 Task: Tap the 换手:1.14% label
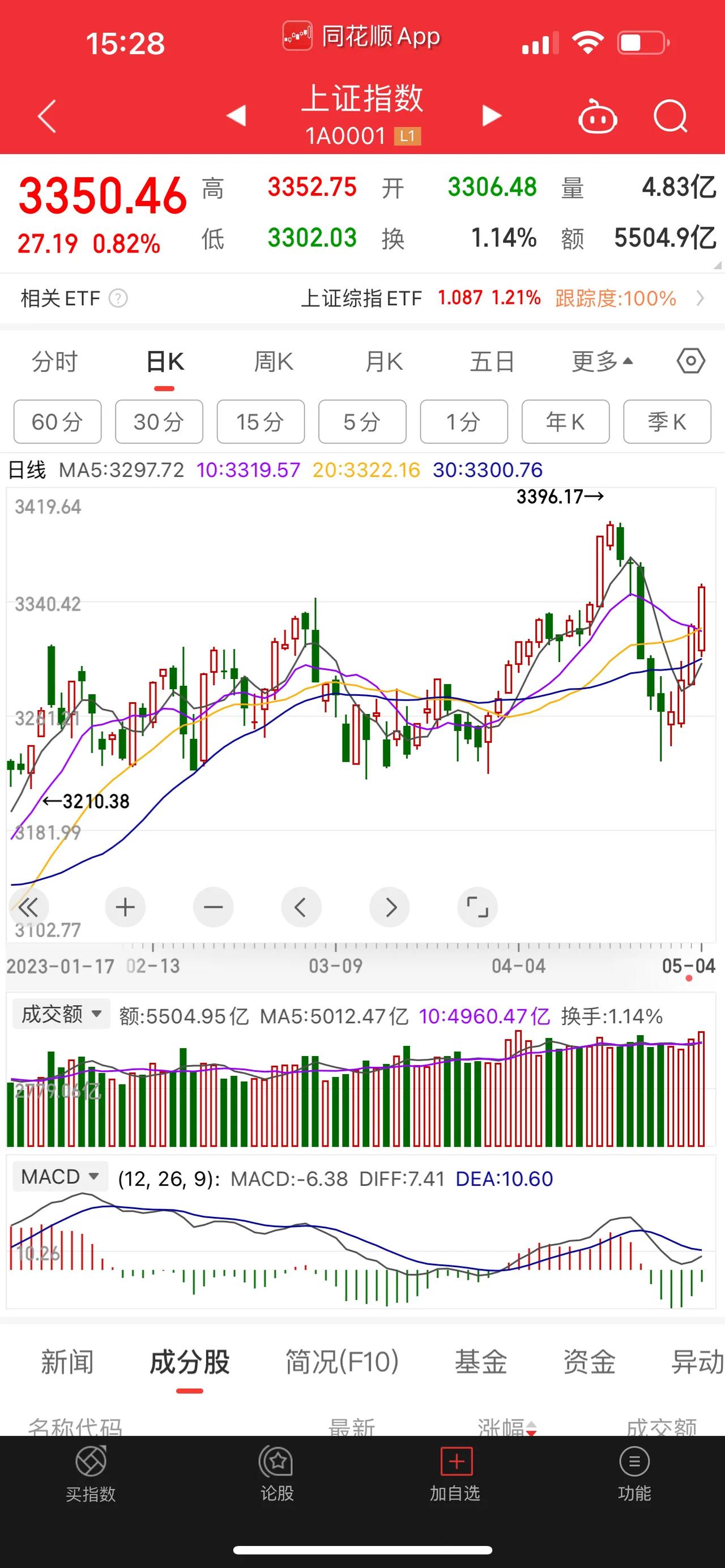[x=612, y=1016]
